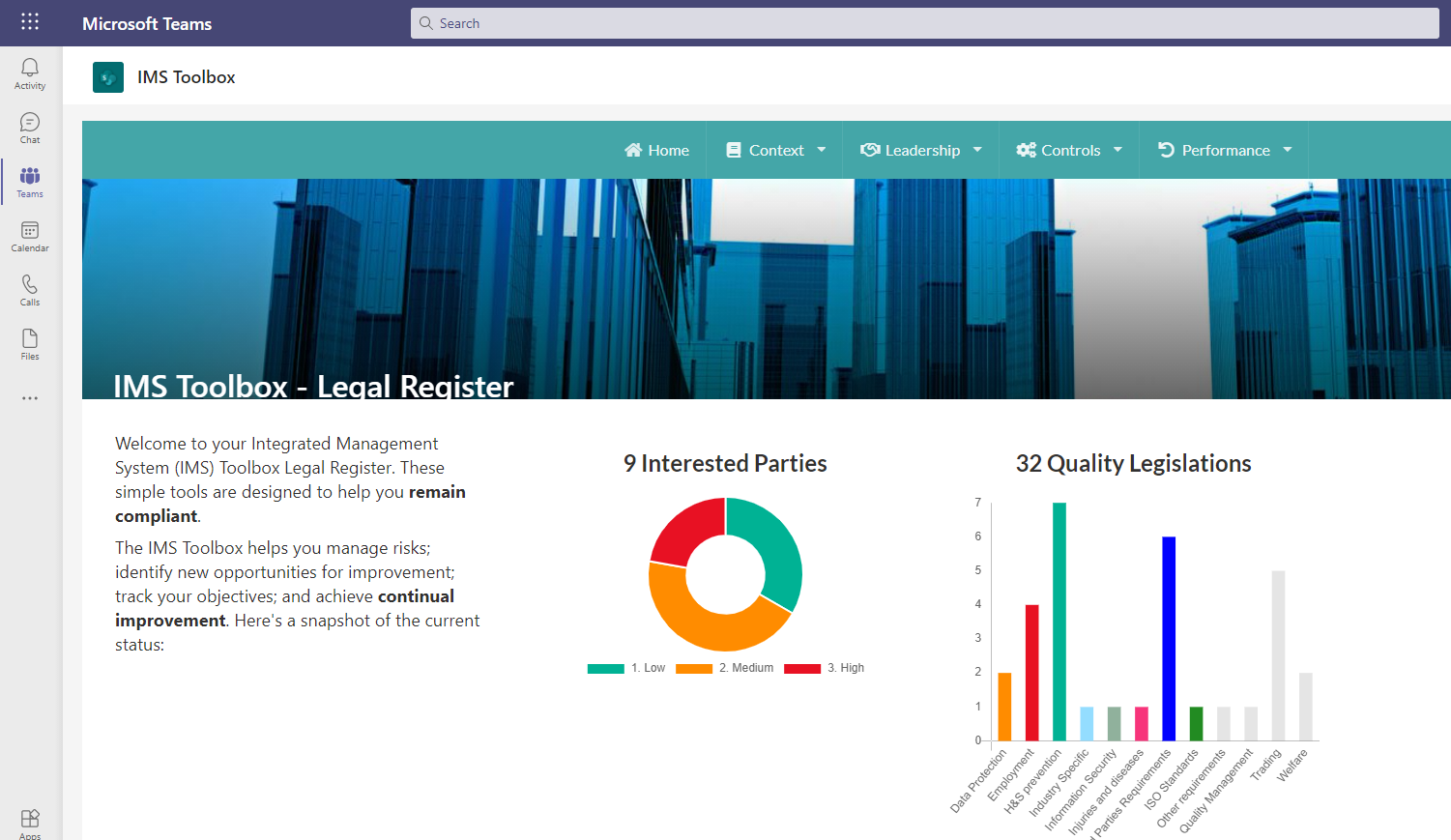Click the Controls gears icon

coord(1026,150)
